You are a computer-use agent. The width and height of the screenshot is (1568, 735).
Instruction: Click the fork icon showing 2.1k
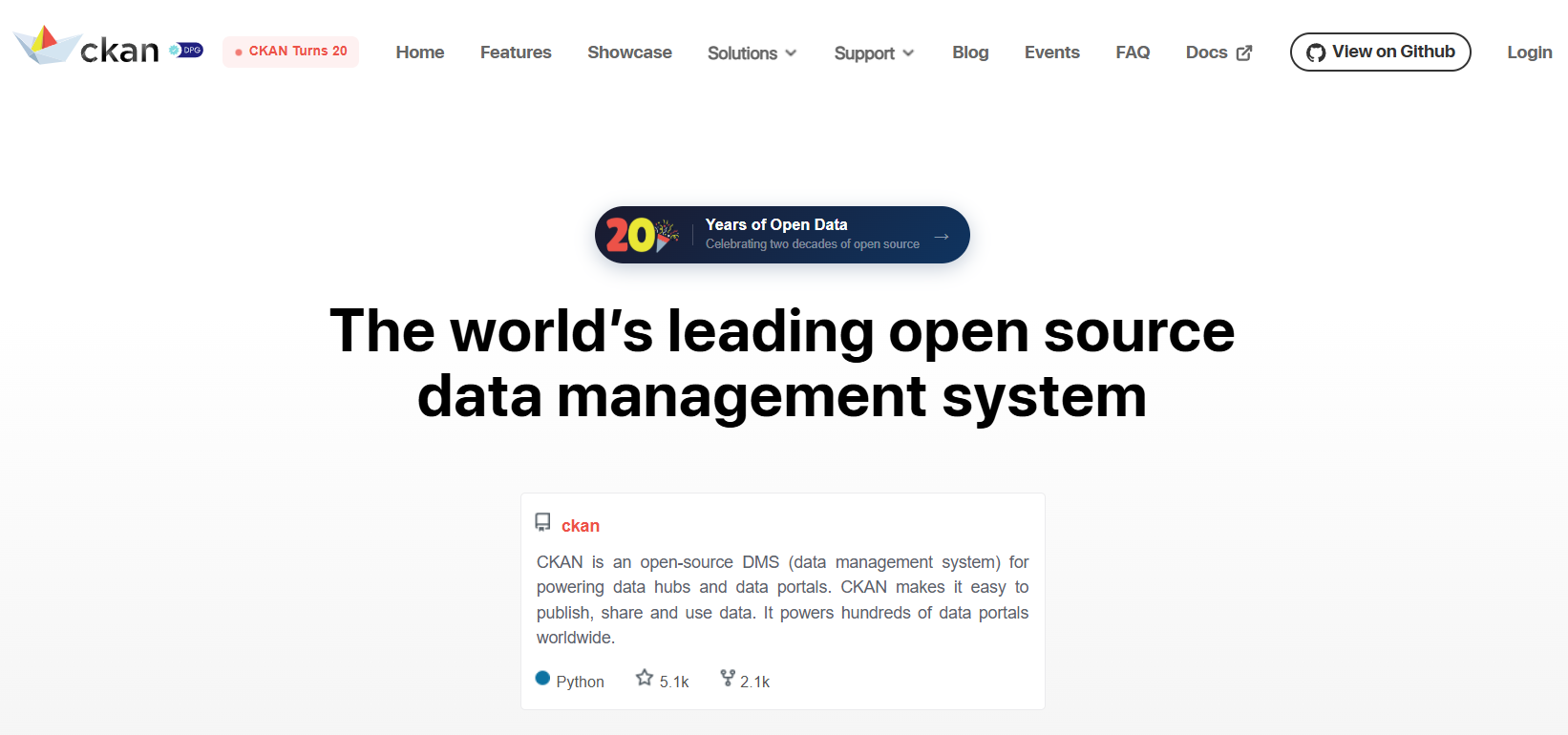(728, 678)
